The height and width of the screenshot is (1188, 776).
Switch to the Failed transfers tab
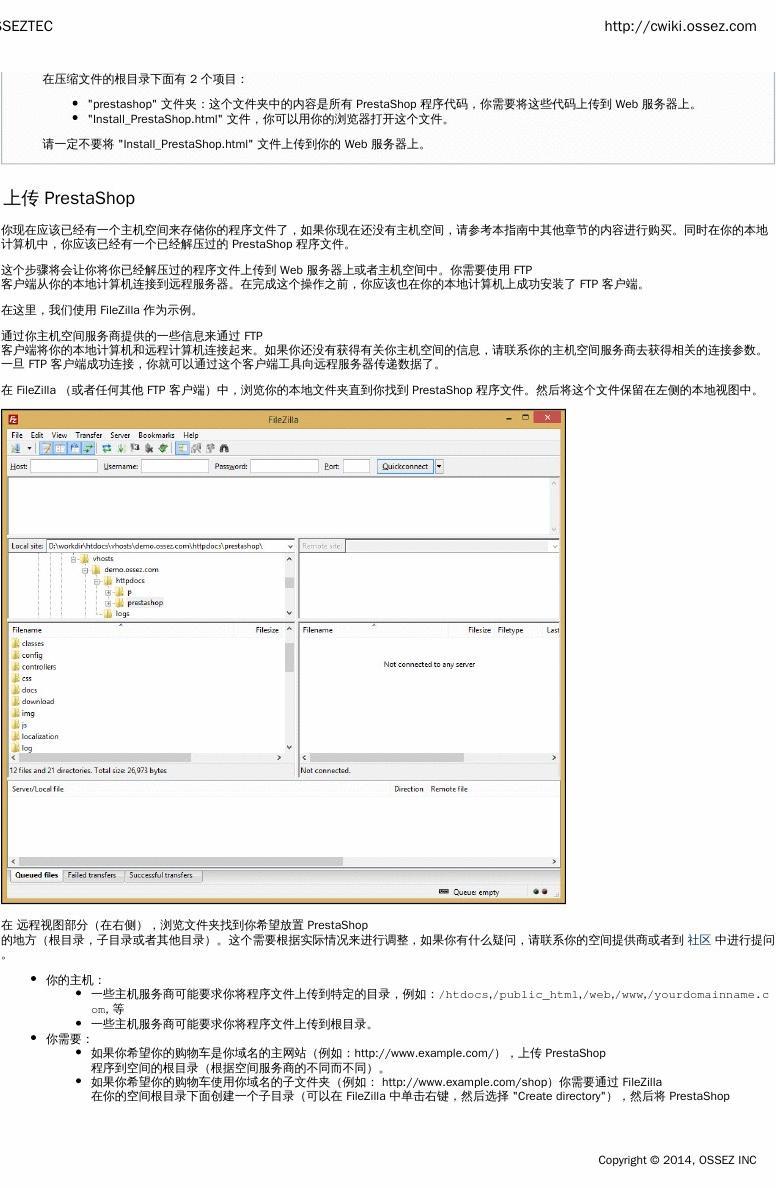coord(92,875)
